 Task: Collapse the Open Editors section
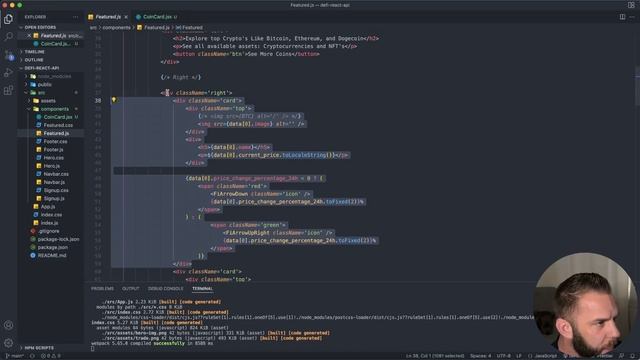51,27
